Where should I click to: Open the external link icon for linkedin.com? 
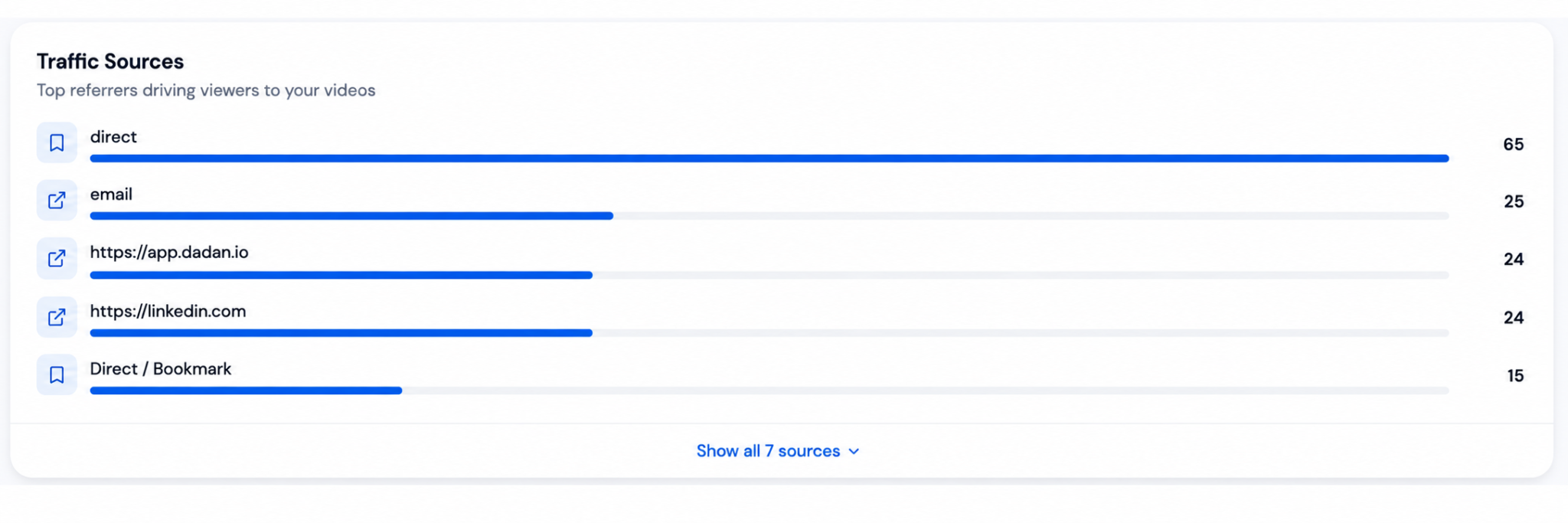point(57,317)
